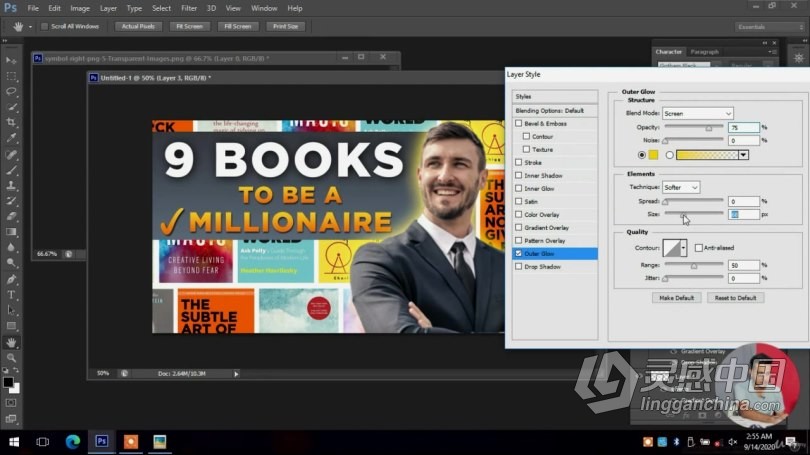This screenshot has width=810, height=455.
Task: Enable the Texture checkbox
Action: coord(526,149)
